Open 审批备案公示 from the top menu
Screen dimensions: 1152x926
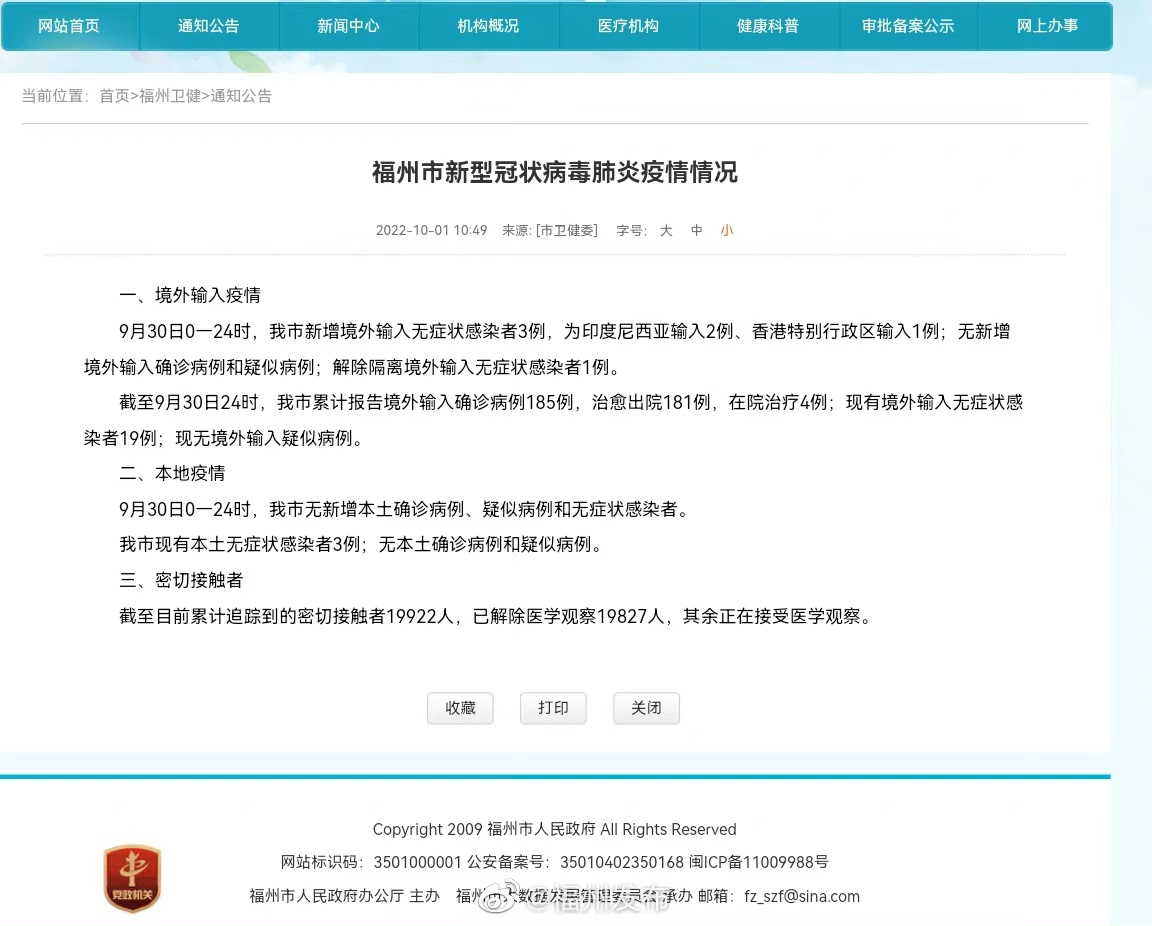coord(908,26)
